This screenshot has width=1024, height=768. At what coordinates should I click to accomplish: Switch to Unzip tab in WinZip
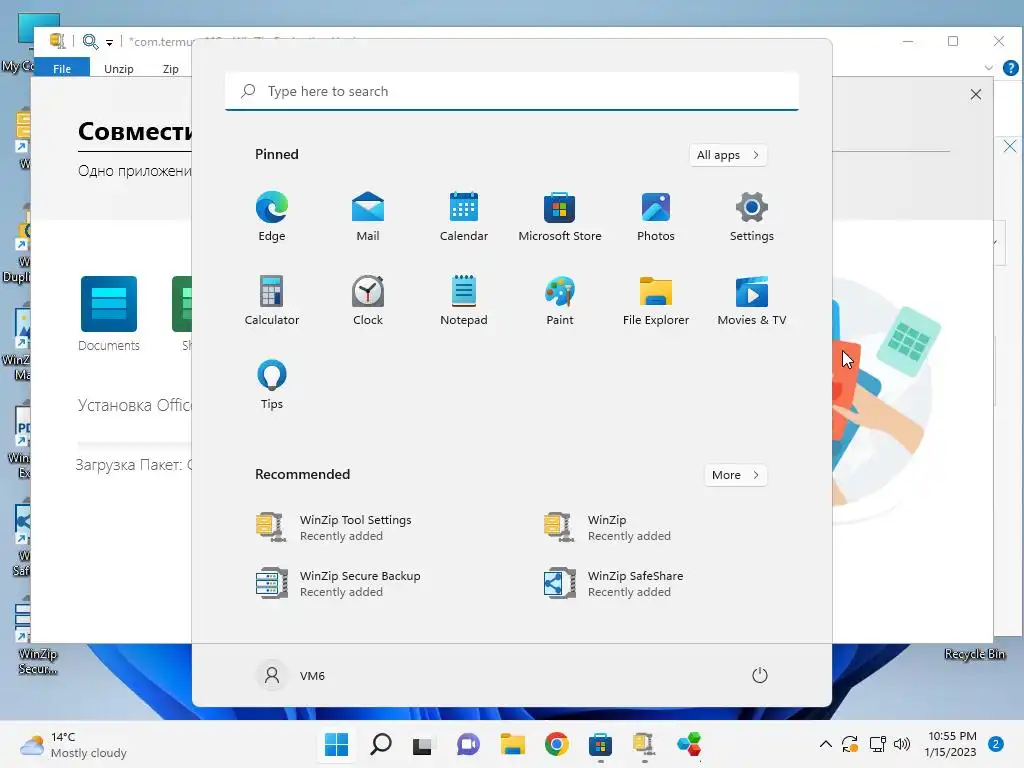click(118, 69)
